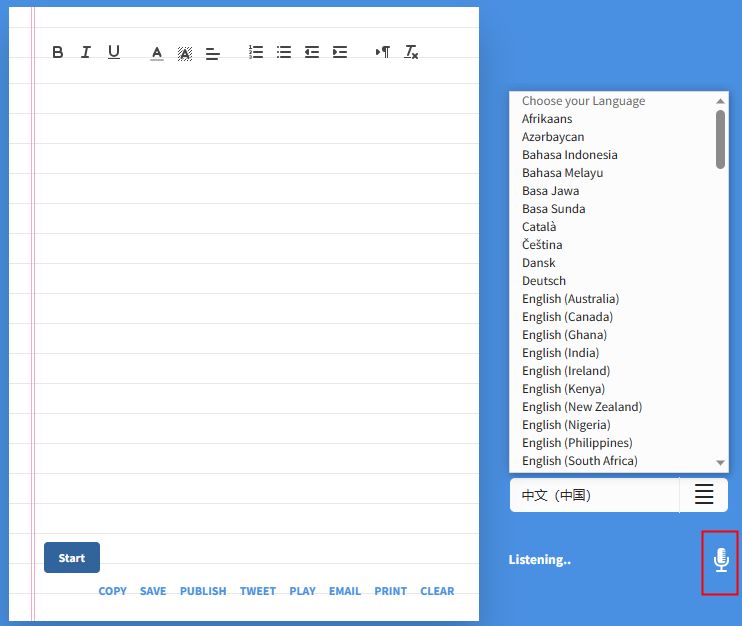Click the TWEET link
Image resolution: width=742 pixels, height=626 pixels.
[x=258, y=591]
